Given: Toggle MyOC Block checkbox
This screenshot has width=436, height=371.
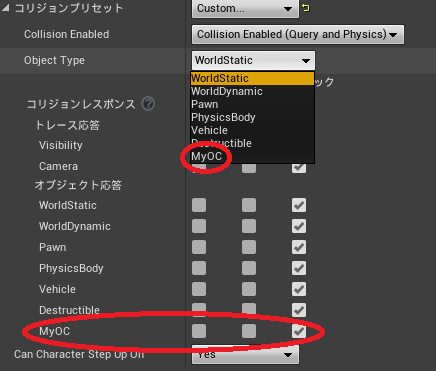Looking at the screenshot, I should point(299,331).
